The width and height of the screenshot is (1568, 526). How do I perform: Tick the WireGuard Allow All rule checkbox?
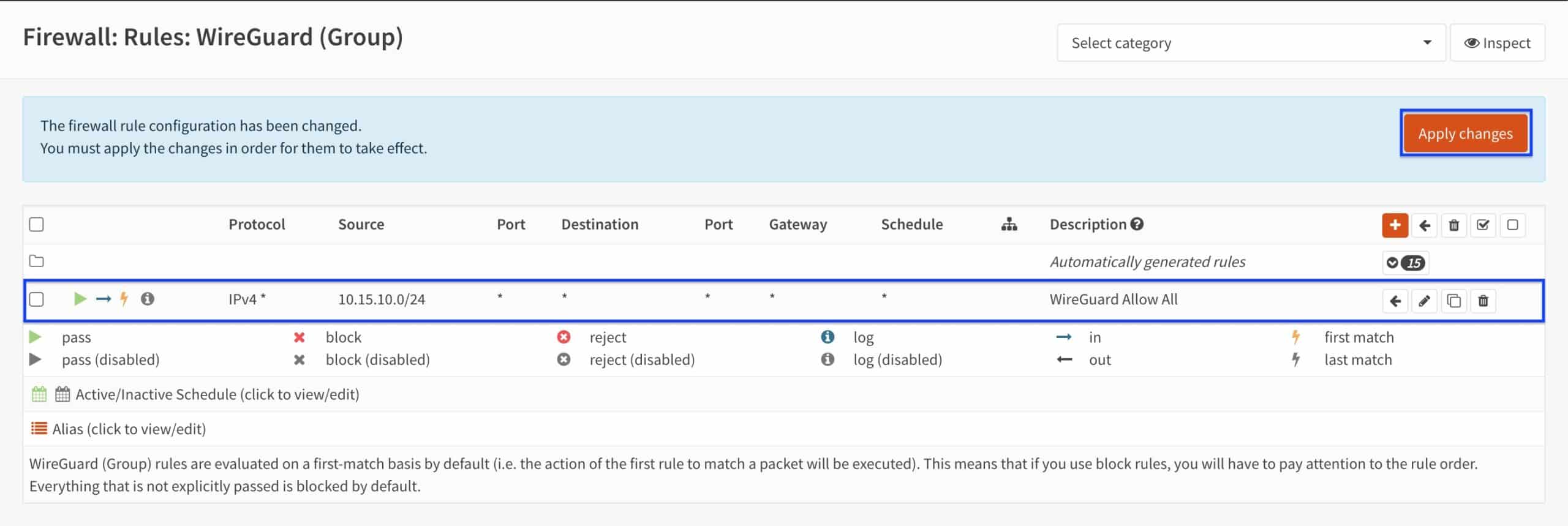pos(37,299)
